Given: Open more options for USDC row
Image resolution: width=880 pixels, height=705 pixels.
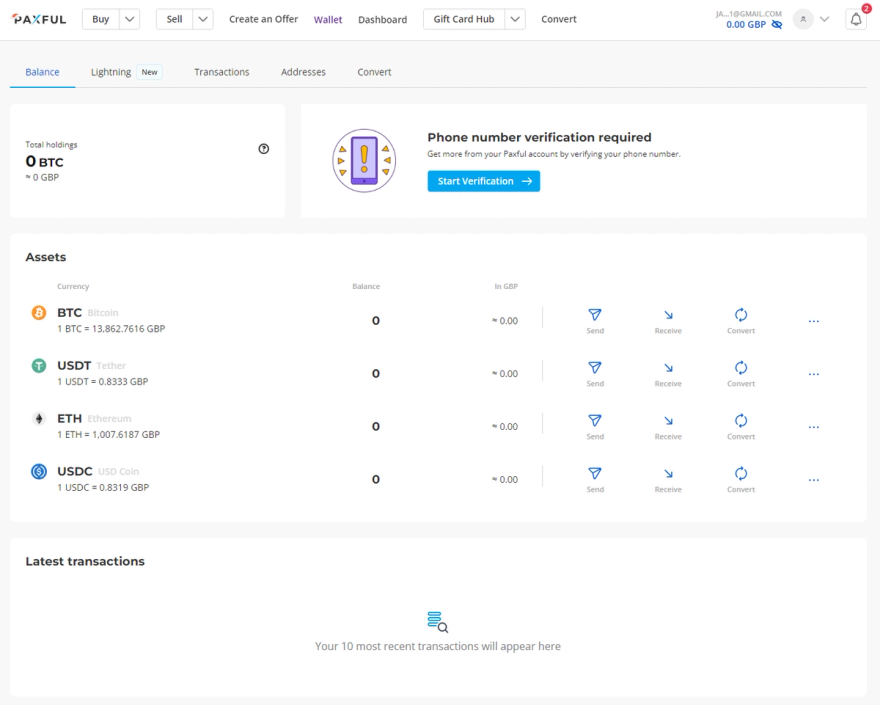Looking at the screenshot, I should [814, 480].
